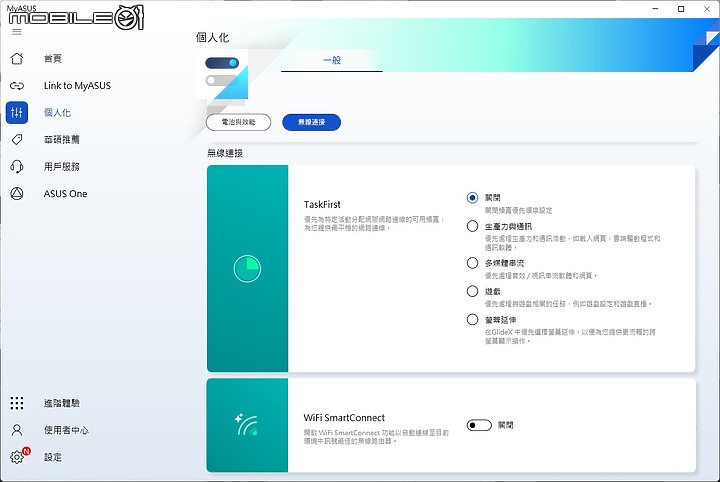720x482 pixels.
Task: Click the 個人化 page title
Action: coord(212,37)
